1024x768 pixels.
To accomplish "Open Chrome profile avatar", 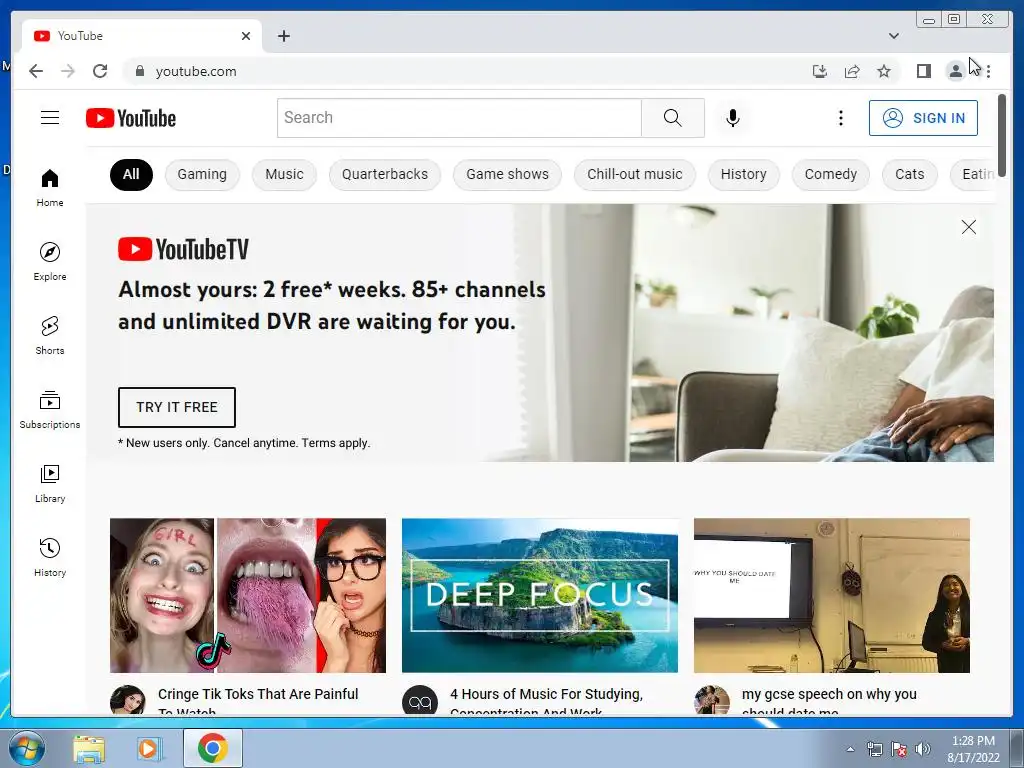I will pyautogui.click(x=955, y=71).
